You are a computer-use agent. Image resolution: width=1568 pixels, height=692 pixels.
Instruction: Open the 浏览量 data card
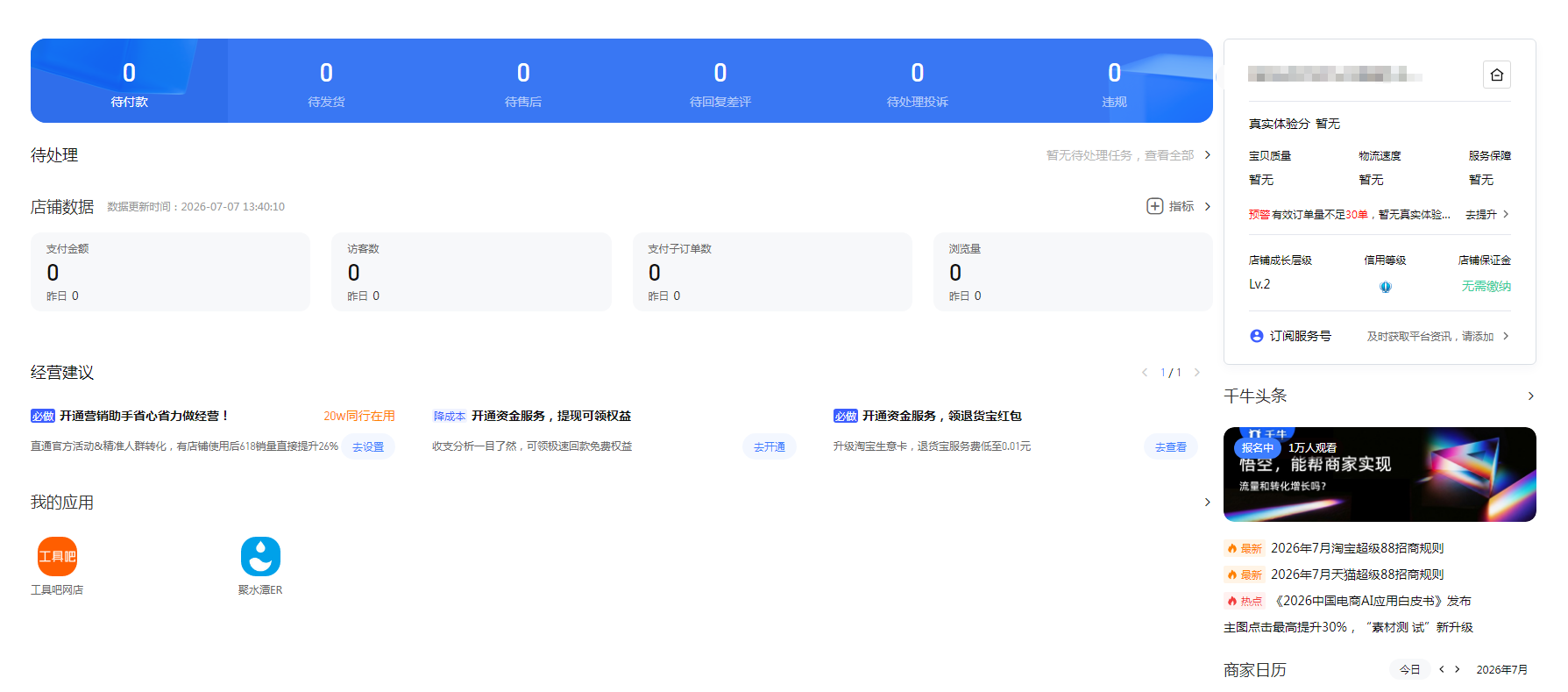1073,272
